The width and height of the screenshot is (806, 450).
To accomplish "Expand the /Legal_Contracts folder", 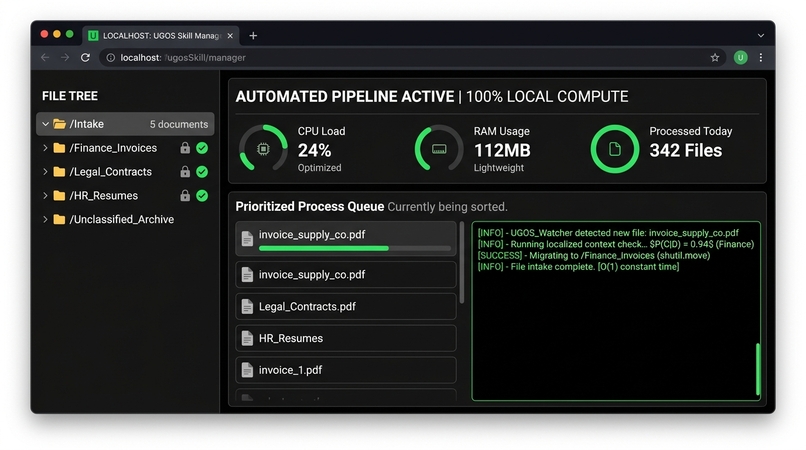I will coord(45,172).
